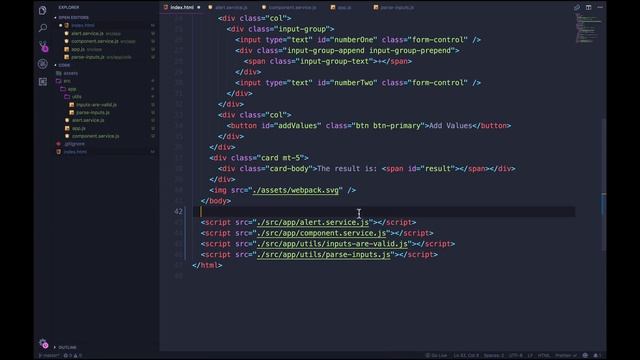Switch to the alert.service.js tab
The image size is (640, 360).
click(228, 7)
